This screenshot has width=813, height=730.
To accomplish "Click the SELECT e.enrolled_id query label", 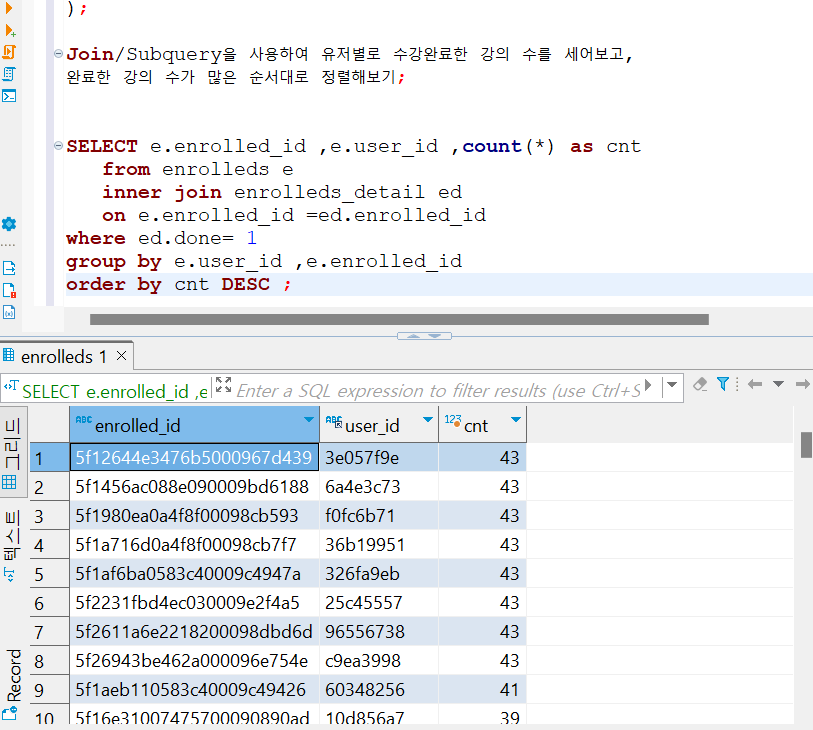I will [115, 391].
